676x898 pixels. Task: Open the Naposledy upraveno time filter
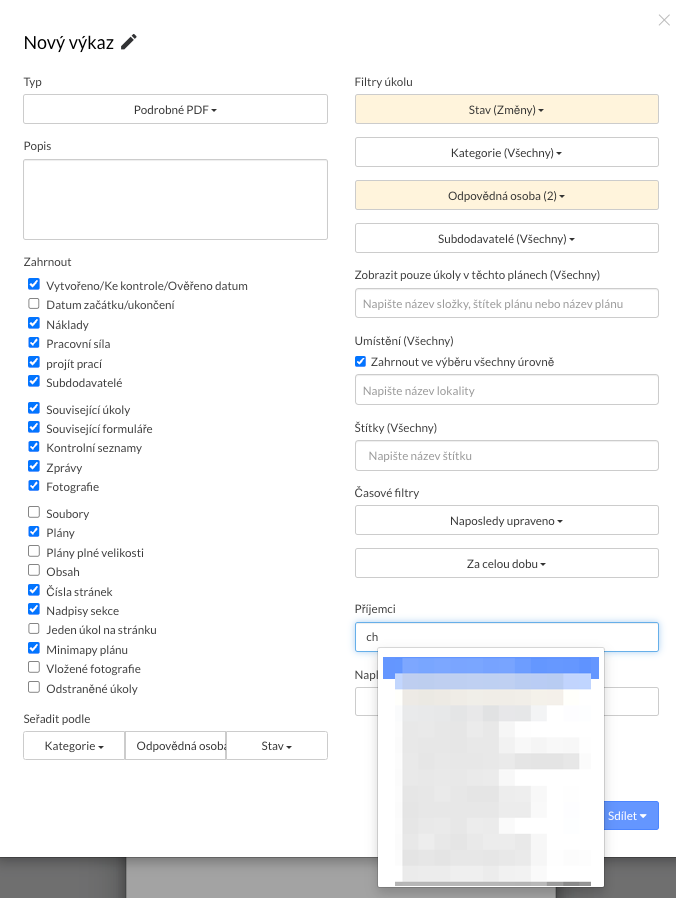pyautogui.click(x=507, y=521)
